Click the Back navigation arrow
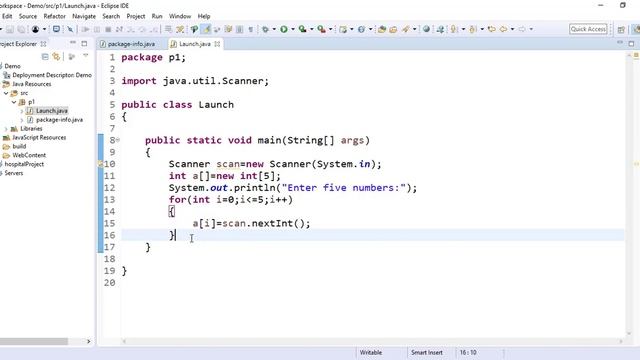Image resolution: width=640 pixels, height=360 pixels. pyautogui.click(x=503, y=29)
